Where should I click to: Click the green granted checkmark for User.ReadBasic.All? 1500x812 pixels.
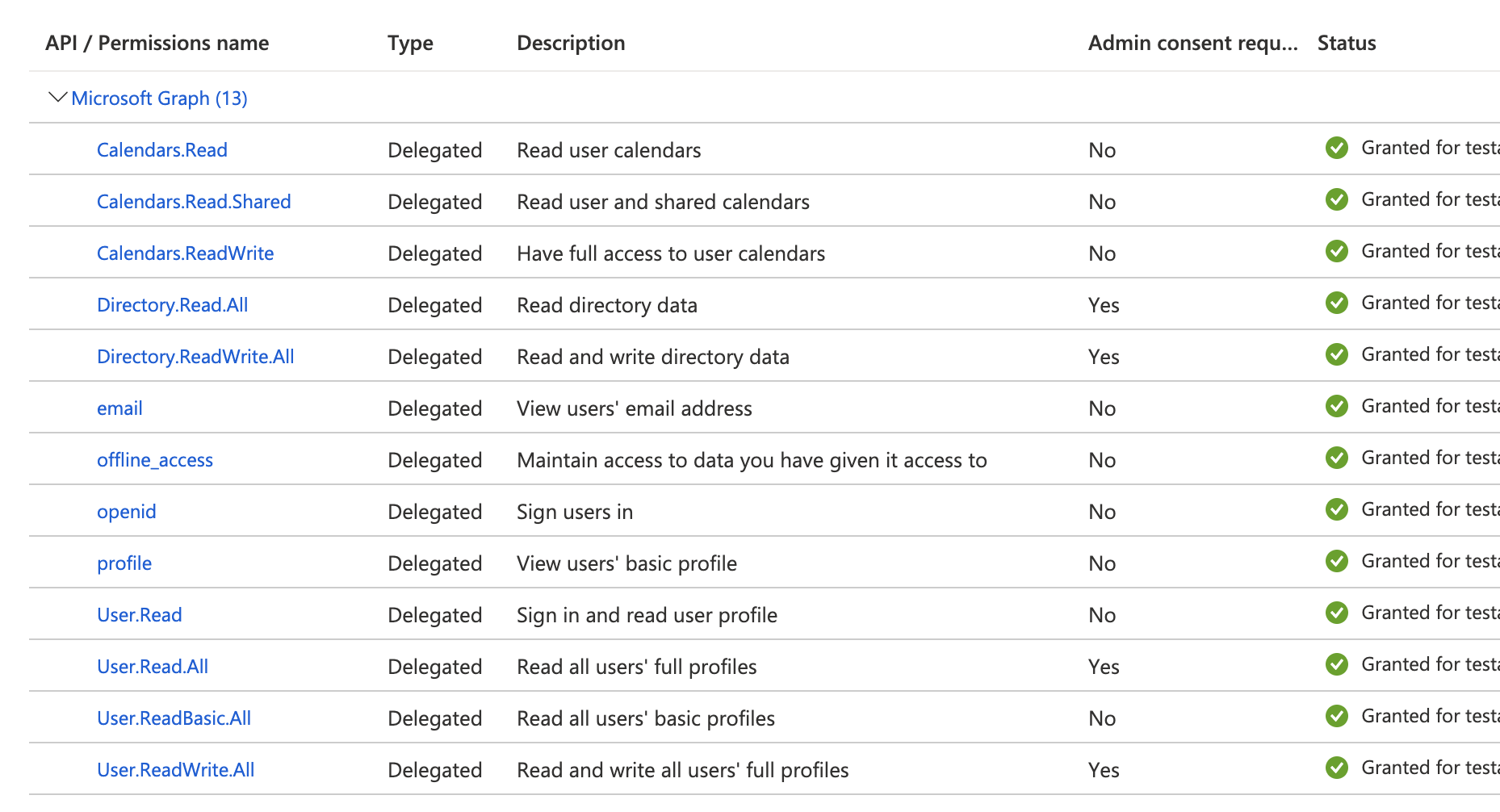tap(1337, 716)
